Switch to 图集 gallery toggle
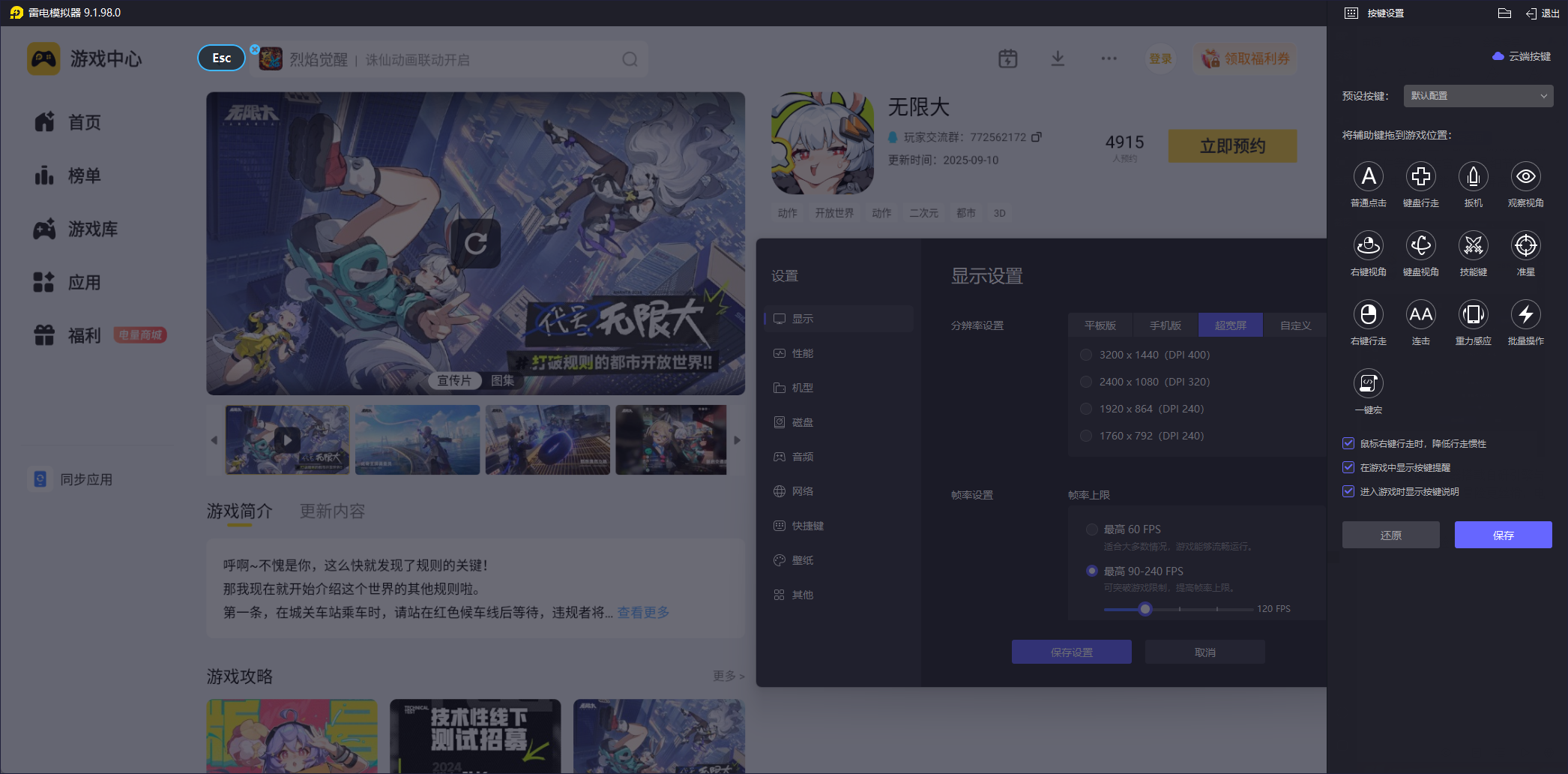Viewport: 1568px width, 774px height. (503, 380)
